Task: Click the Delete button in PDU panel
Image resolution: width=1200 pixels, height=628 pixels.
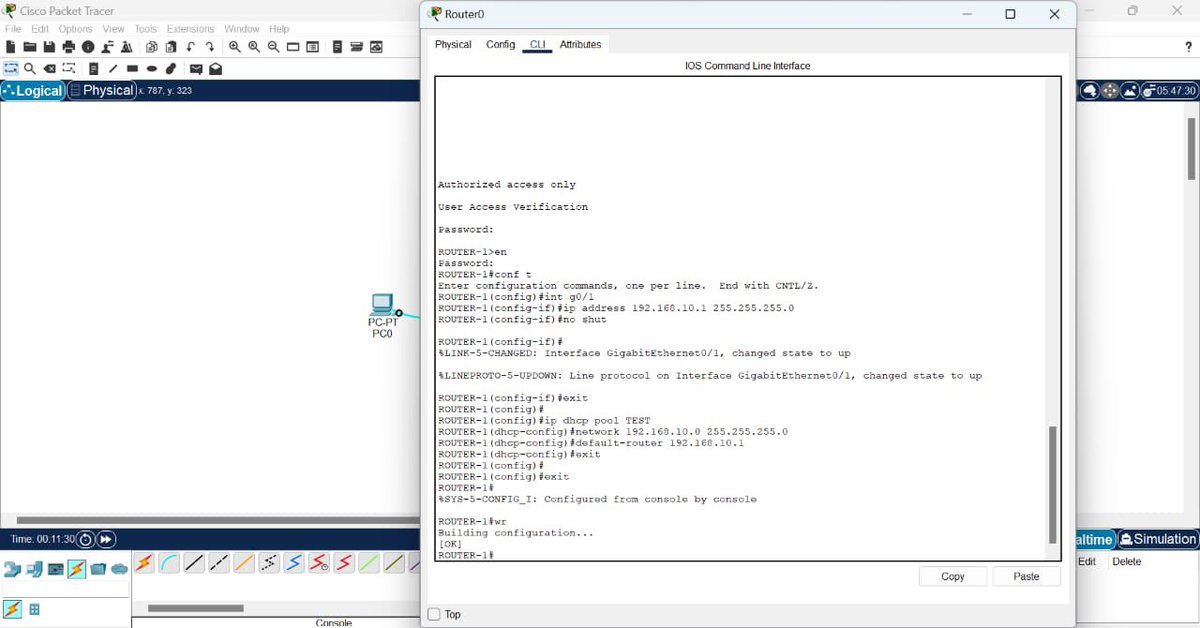Action: coord(1126,561)
